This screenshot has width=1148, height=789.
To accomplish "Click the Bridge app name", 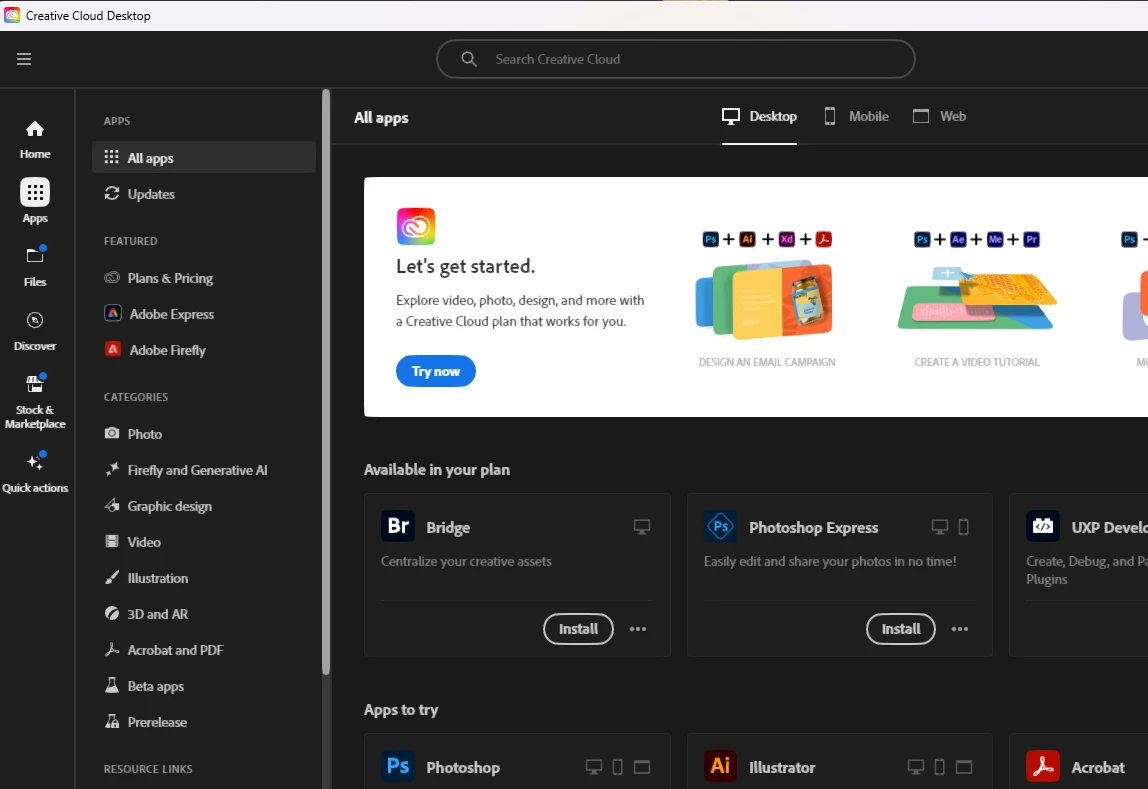I will (448, 528).
